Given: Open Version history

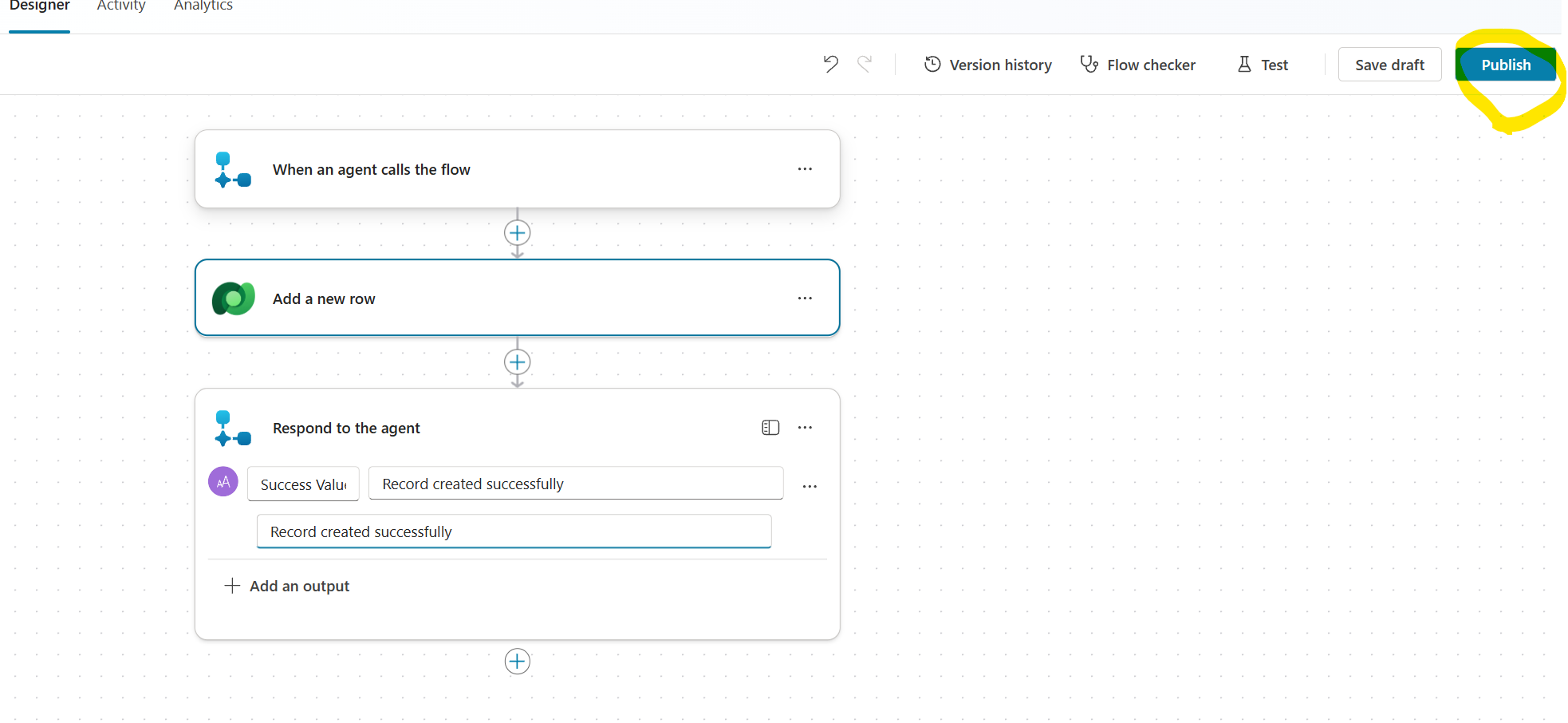Looking at the screenshot, I should click(x=987, y=65).
